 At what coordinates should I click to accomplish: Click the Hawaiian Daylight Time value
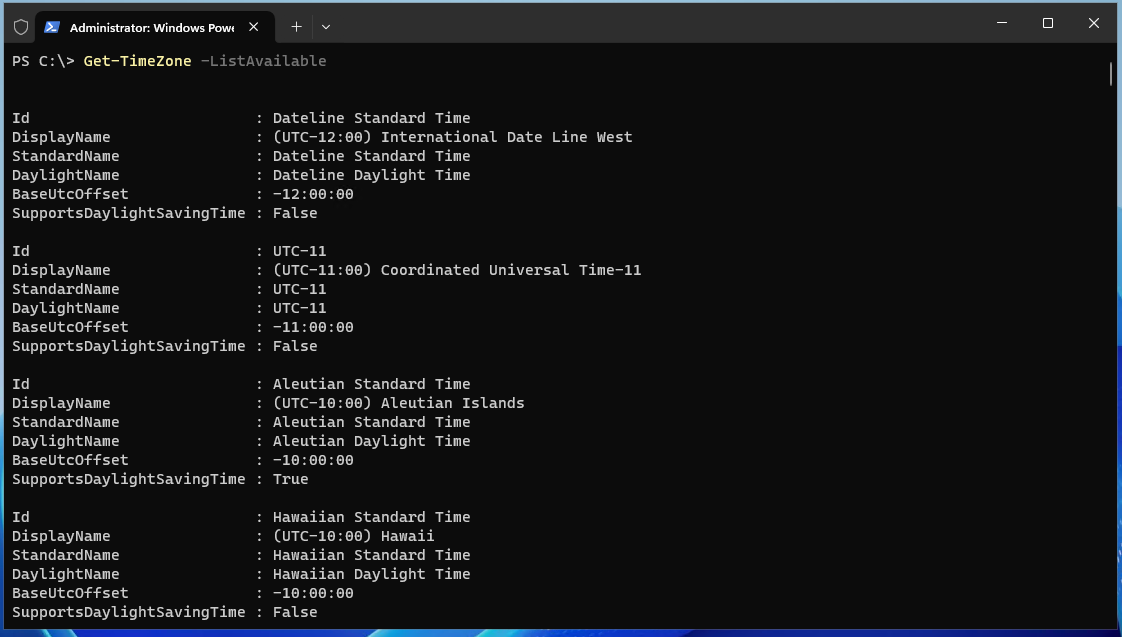coord(371,574)
